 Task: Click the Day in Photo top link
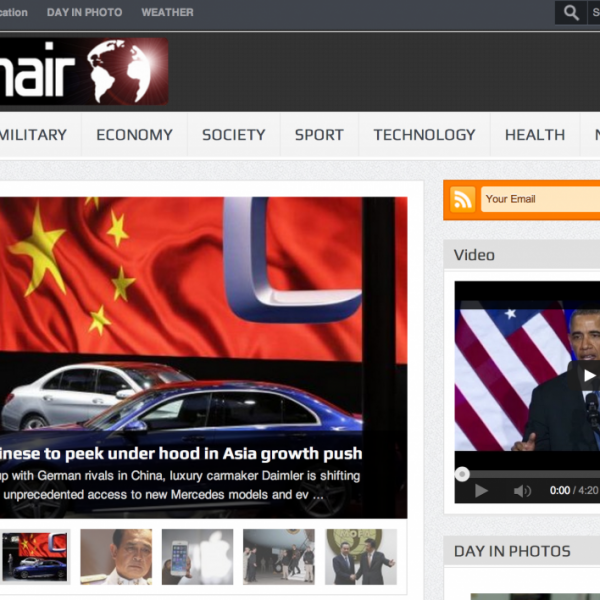(x=84, y=13)
